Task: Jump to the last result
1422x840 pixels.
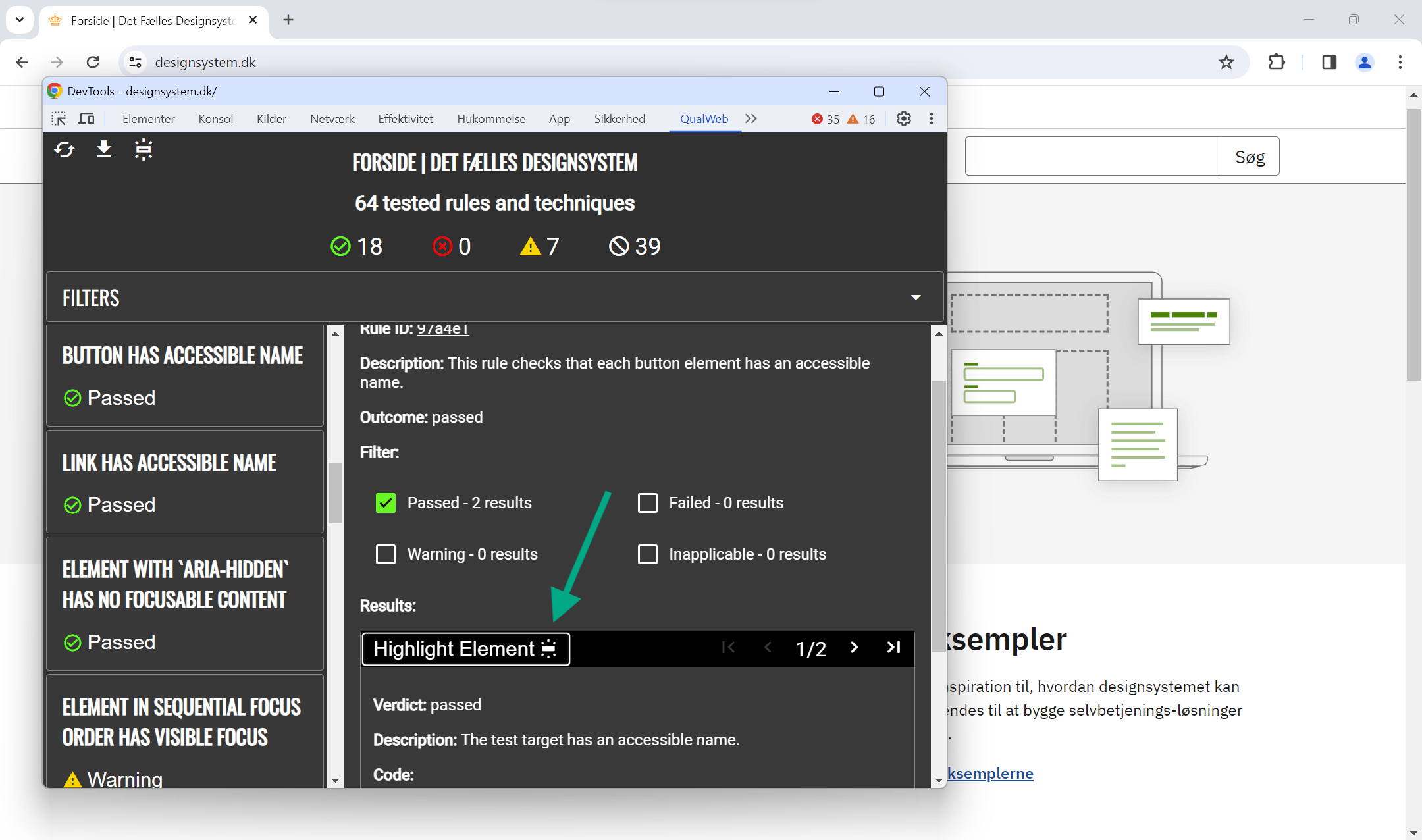Action: pyautogui.click(x=893, y=648)
